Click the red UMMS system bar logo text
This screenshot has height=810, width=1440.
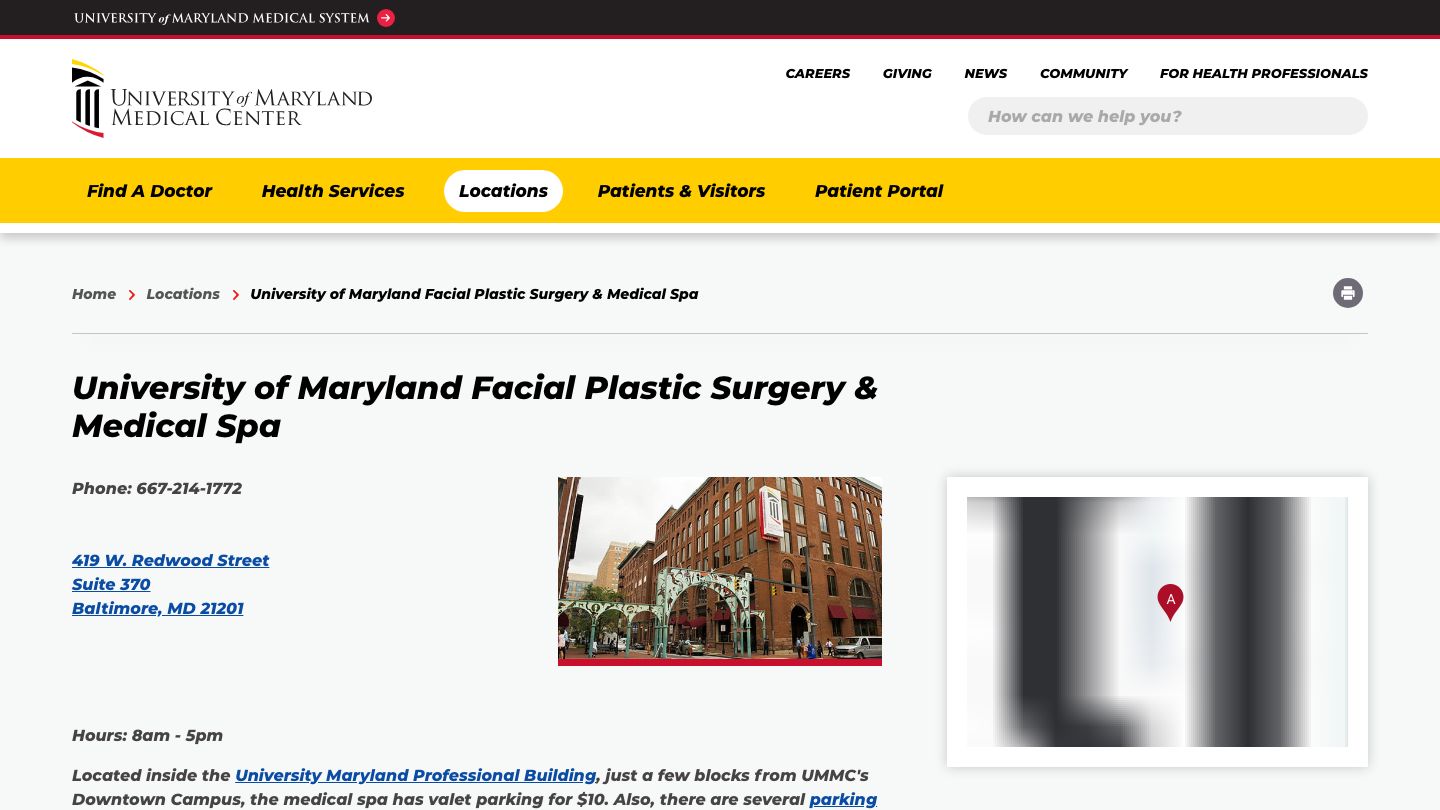[222, 17]
